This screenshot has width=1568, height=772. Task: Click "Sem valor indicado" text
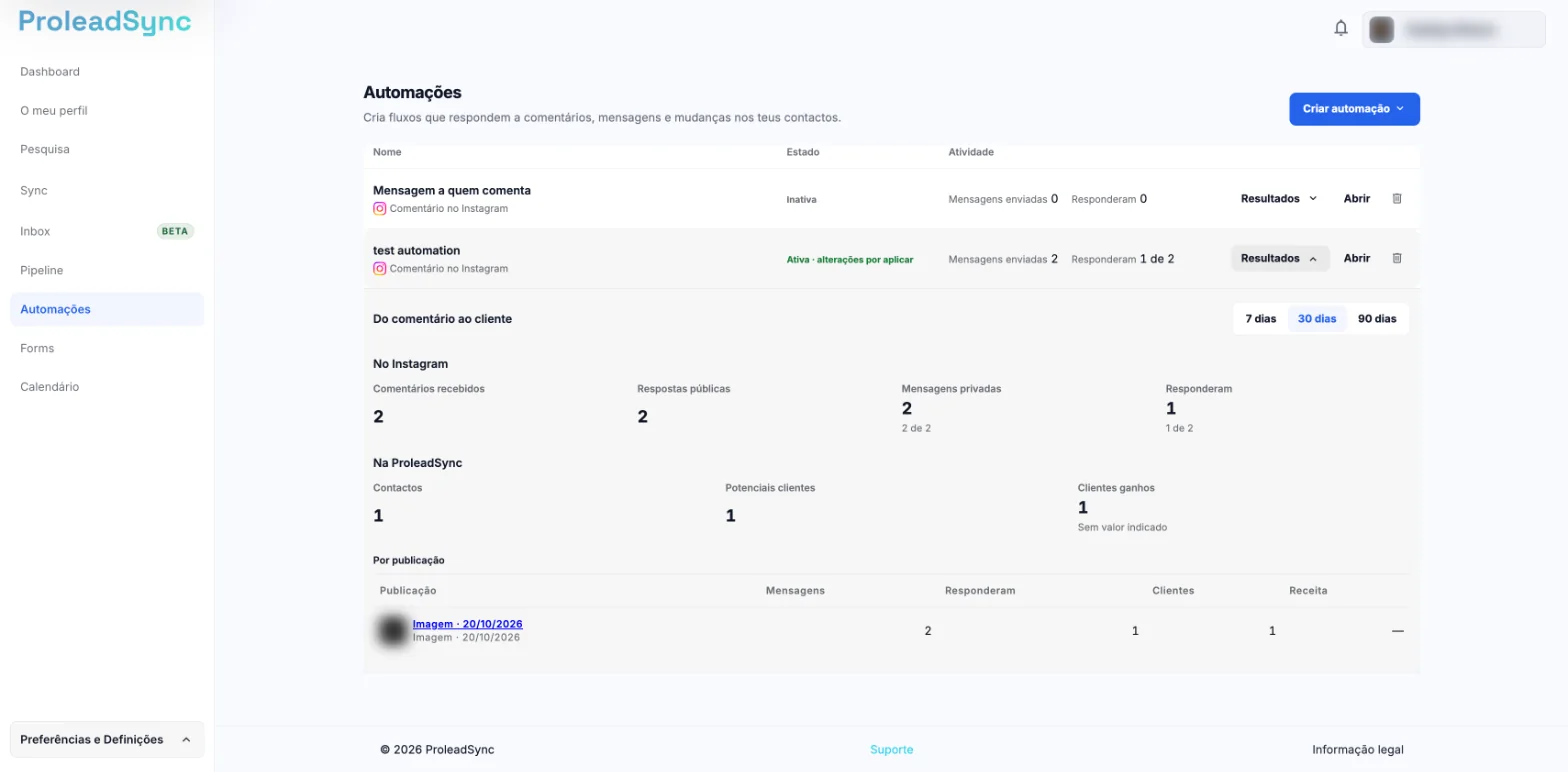[1122, 527]
